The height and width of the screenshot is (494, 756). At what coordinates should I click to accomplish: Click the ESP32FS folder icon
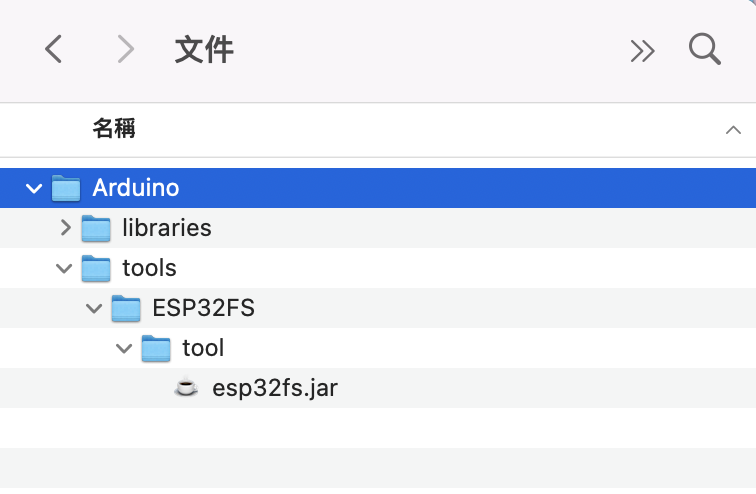[126, 308]
